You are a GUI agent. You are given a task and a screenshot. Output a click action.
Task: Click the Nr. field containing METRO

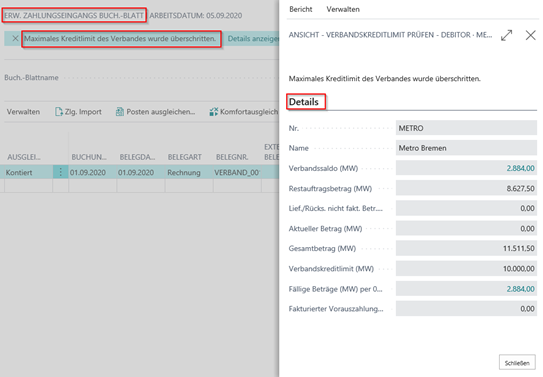point(466,128)
